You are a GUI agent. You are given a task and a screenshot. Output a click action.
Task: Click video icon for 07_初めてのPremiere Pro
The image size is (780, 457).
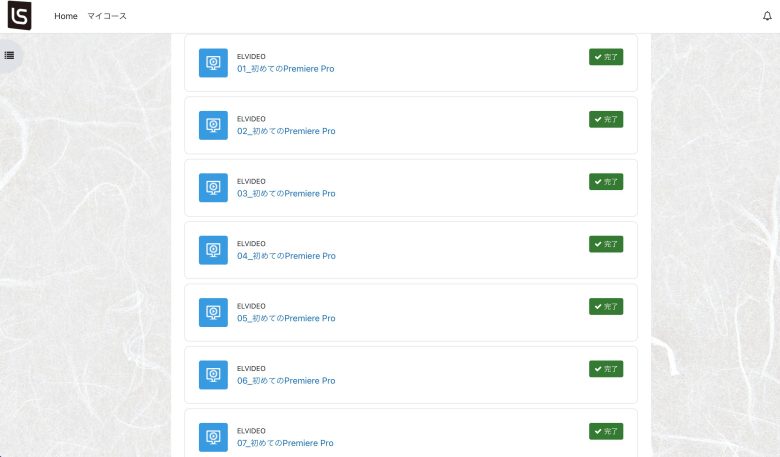click(x=213, y=437)
